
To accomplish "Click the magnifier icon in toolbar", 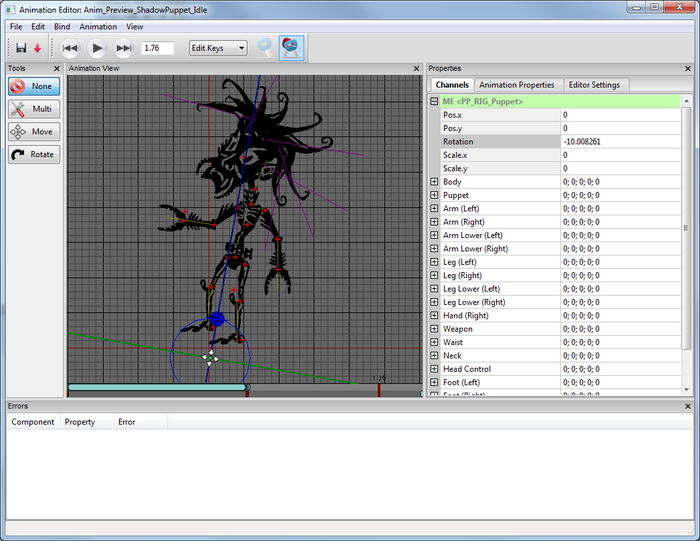I will coord(264,48).
